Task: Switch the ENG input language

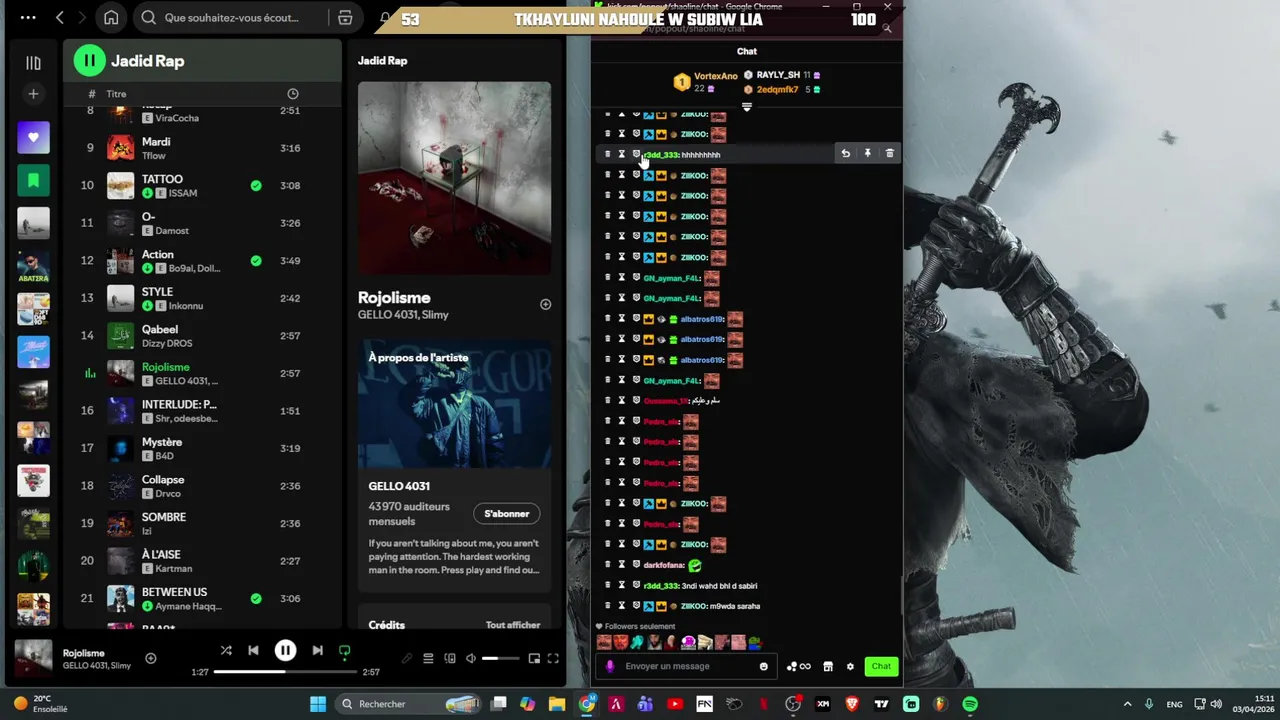Action: [1175, 704]
